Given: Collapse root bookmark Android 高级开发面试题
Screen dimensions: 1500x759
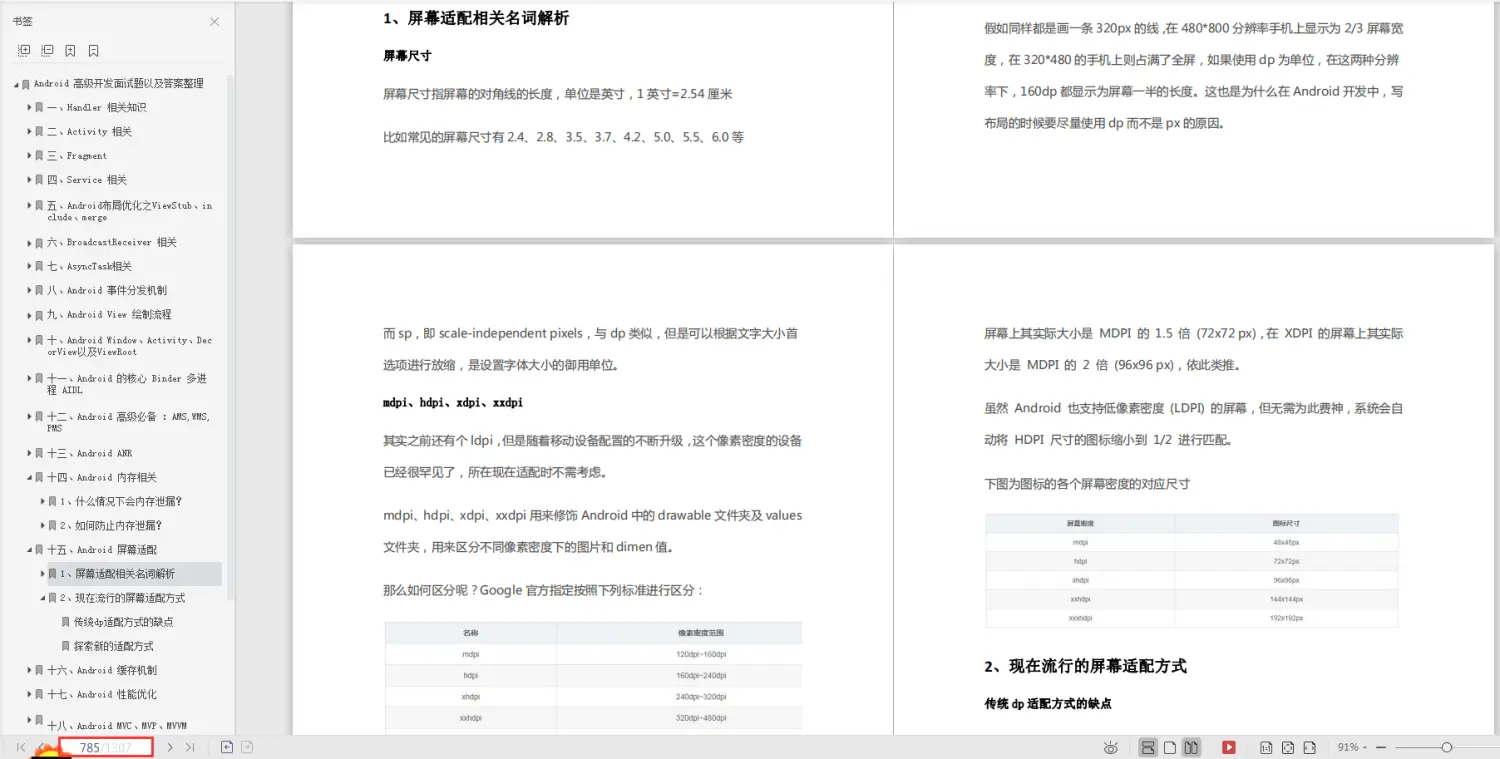Looking at the screenshot, I should [16, 84].
